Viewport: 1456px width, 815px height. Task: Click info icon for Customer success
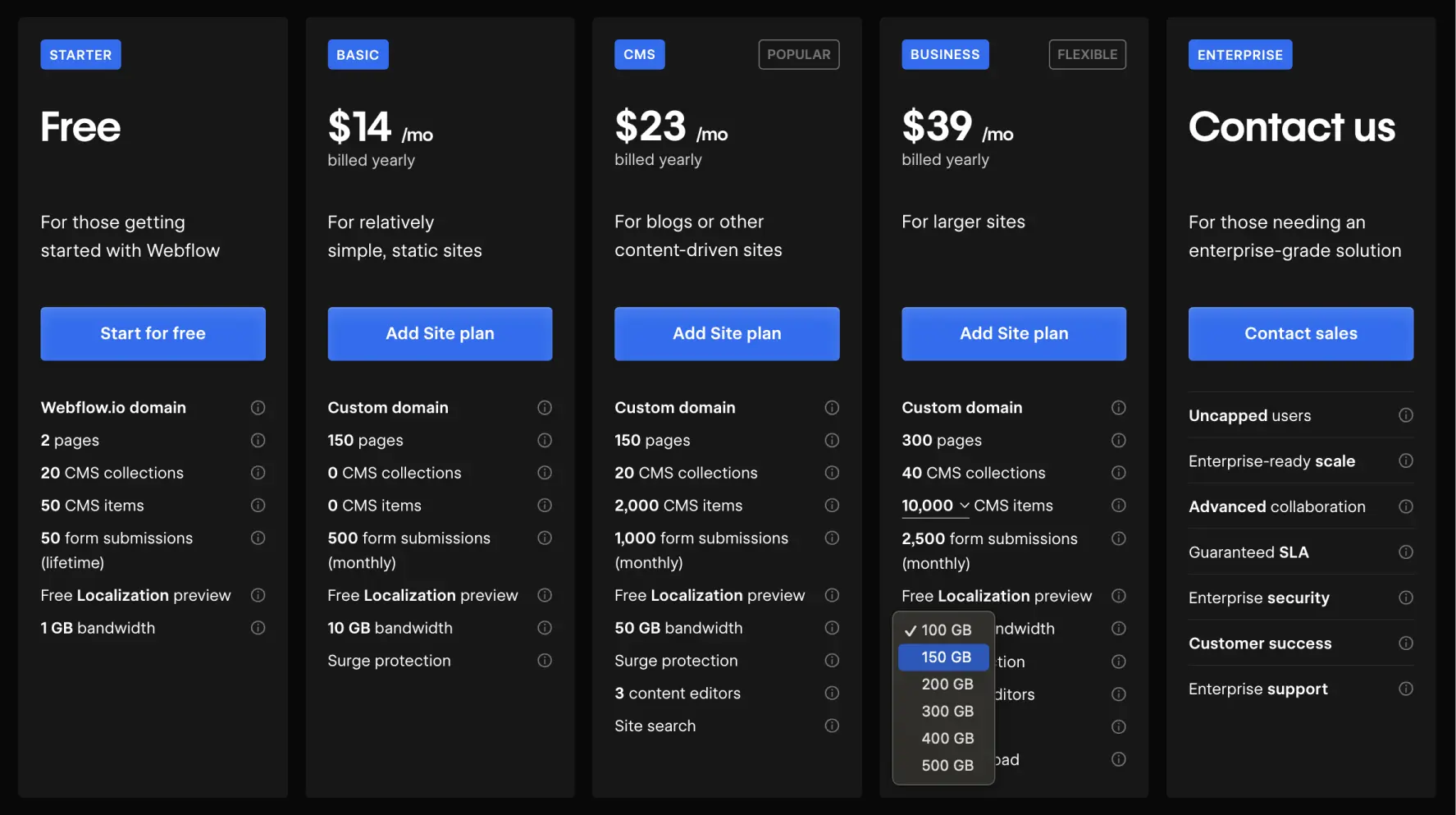coord(1406,643)
